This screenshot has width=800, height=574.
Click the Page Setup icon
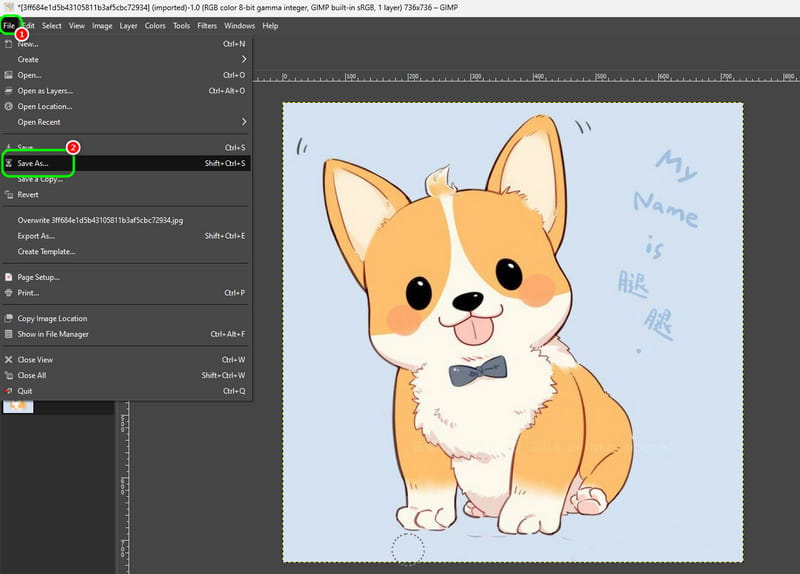tap(9, 277)
